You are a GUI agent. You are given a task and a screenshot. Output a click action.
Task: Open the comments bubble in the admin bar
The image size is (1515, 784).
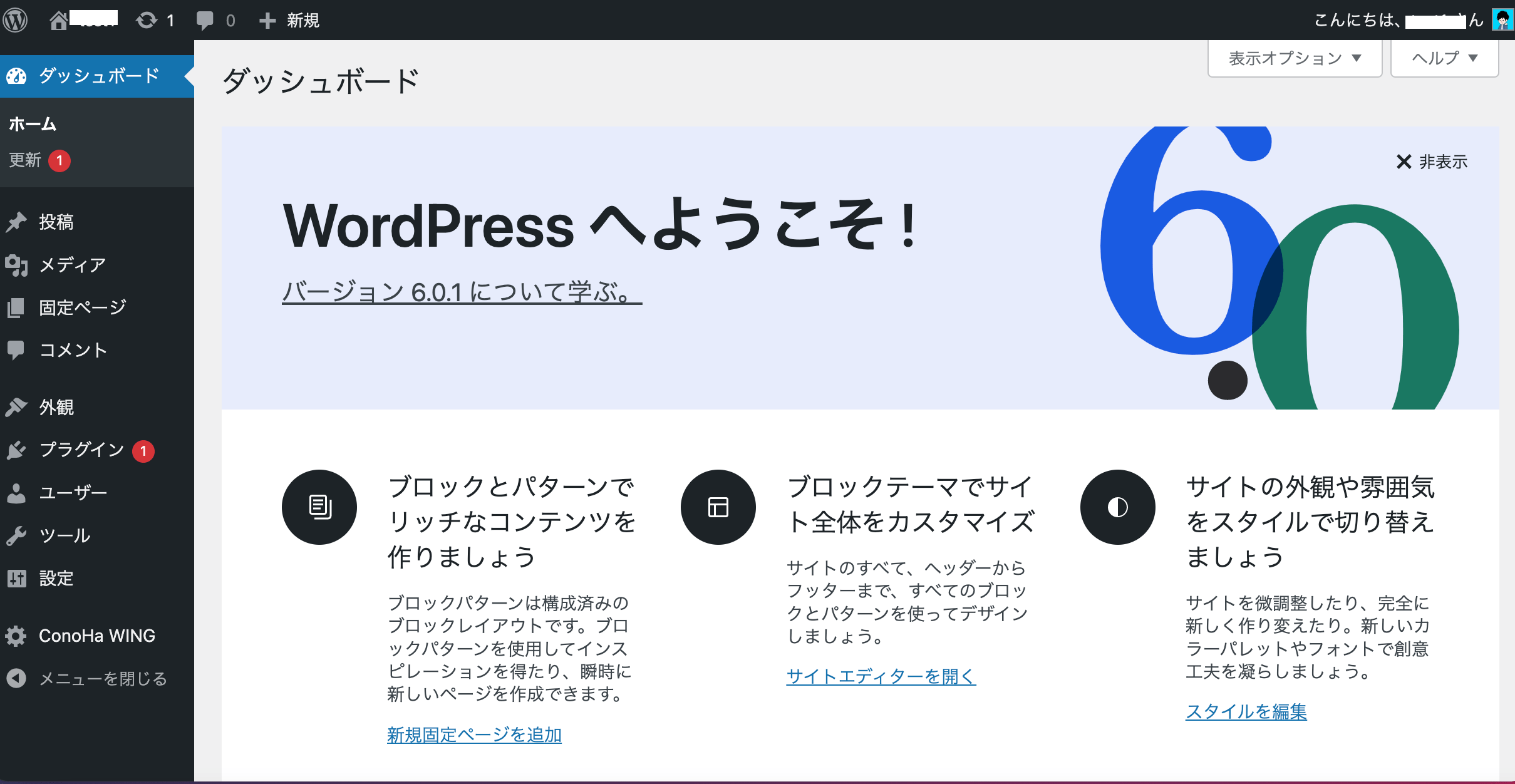[x=204, y=21]
